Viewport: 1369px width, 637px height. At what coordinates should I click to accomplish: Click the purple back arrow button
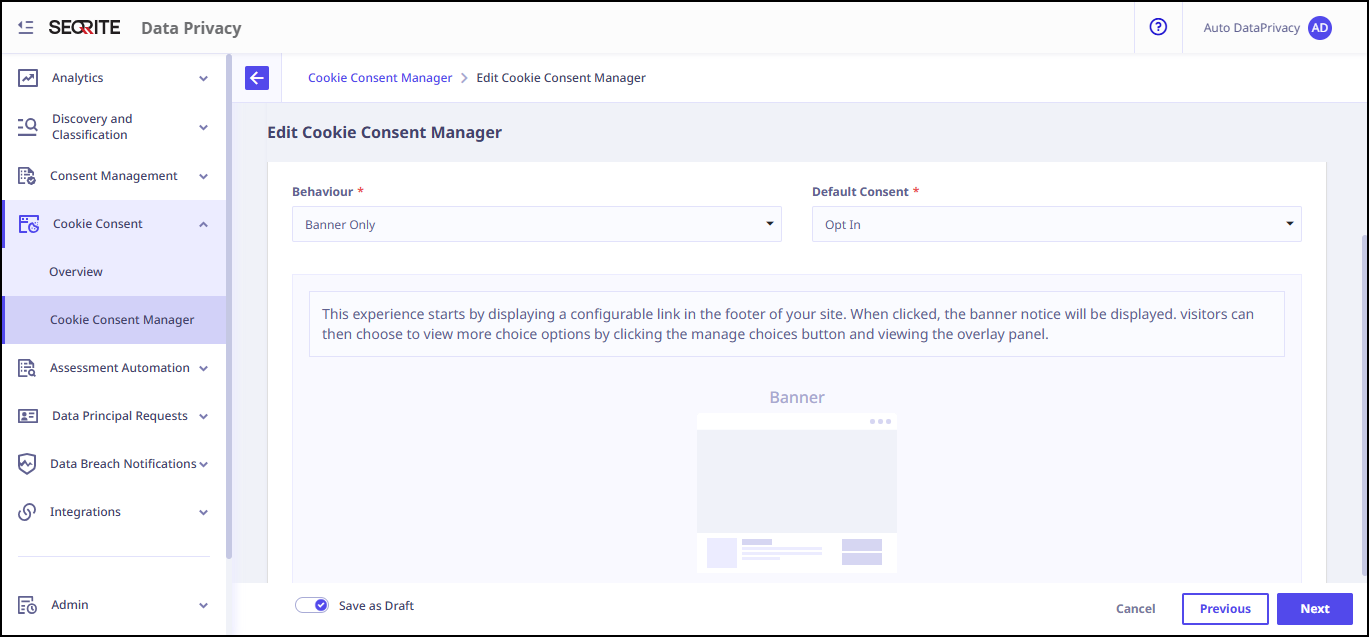[x=257, y=78]
